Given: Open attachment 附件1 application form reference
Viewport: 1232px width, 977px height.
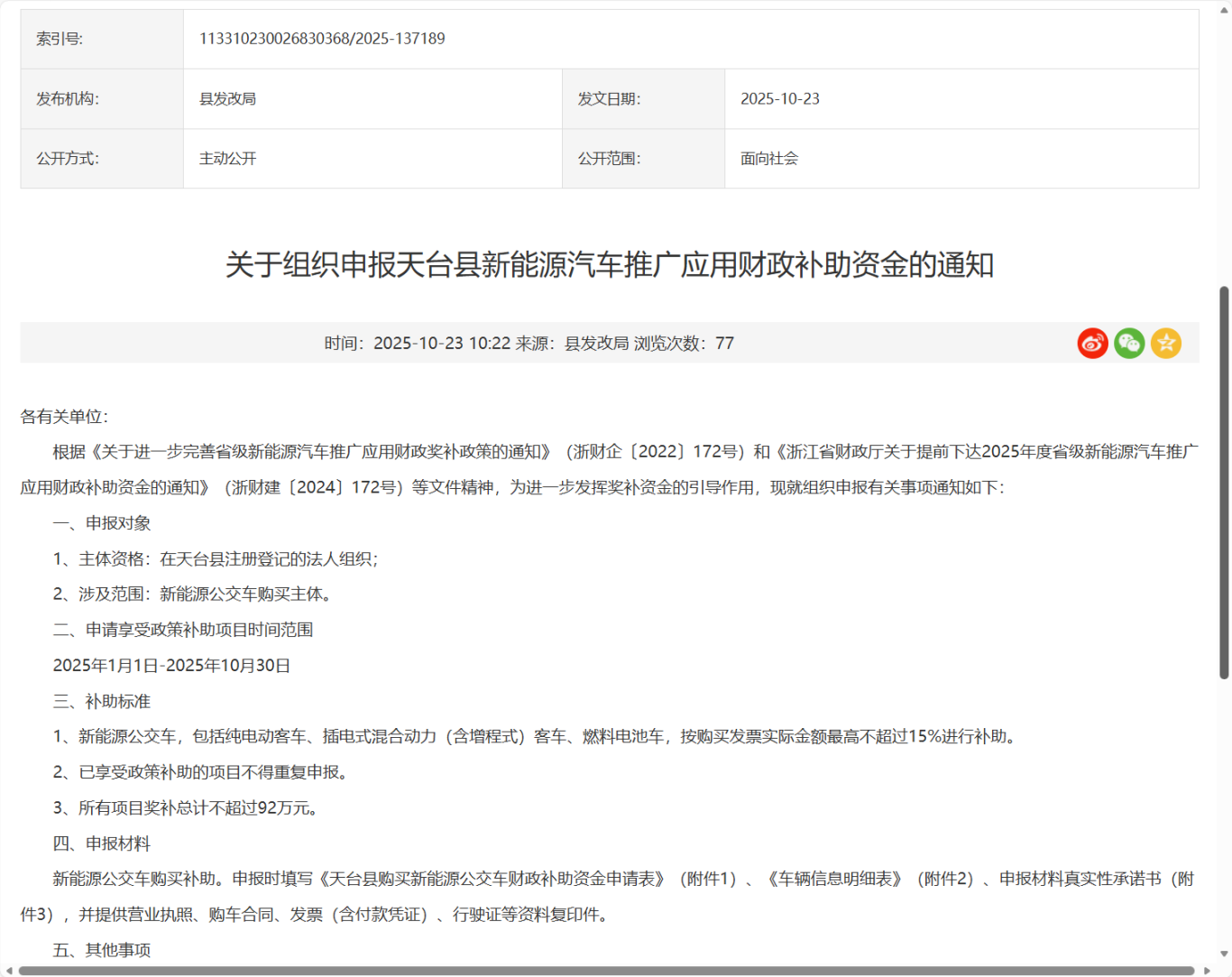Looking at the screenshot, I should pyautogui.click(x=707, y=879).
